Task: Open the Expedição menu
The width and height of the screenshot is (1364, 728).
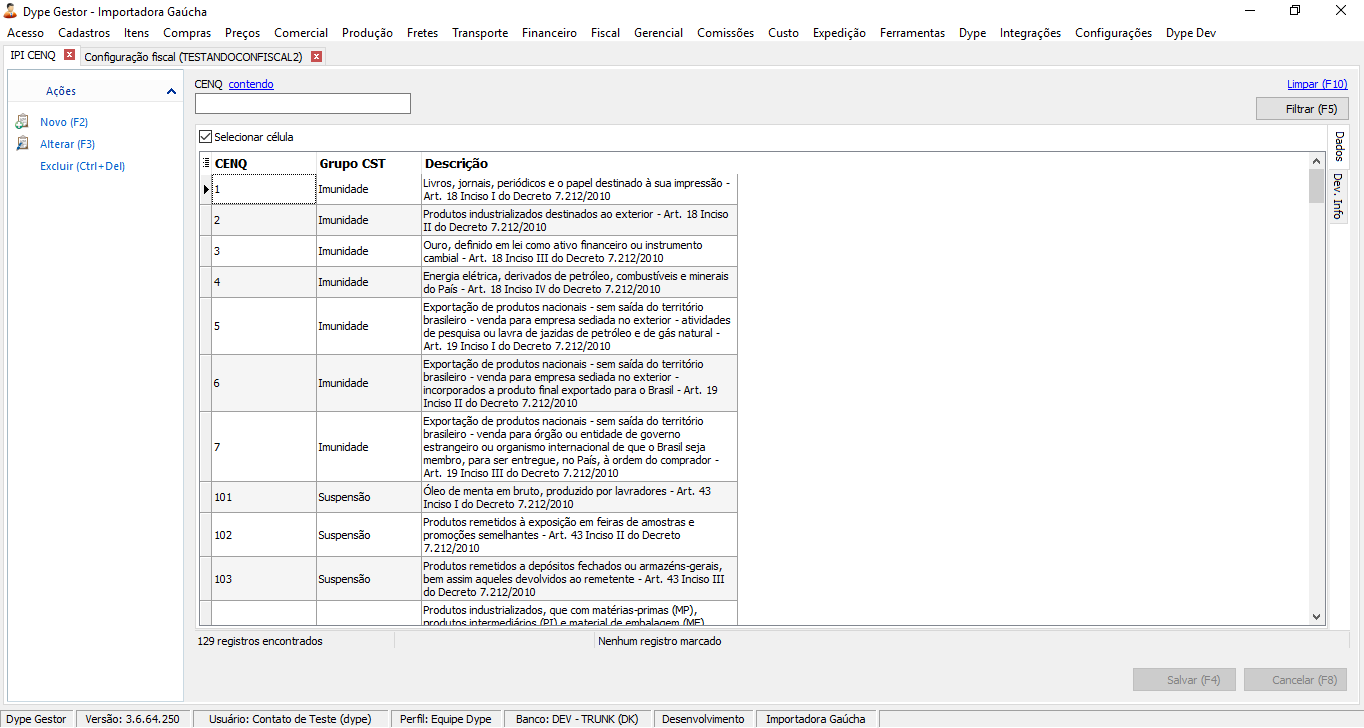Action: (840, 33)
